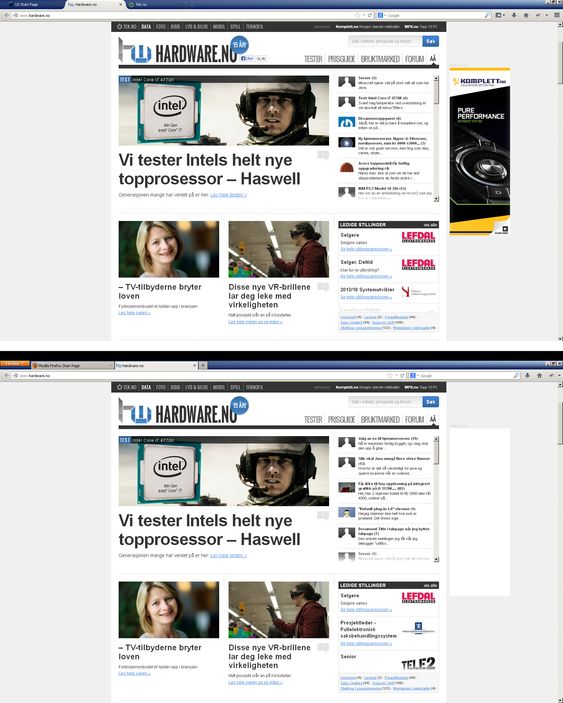Open TEK.NO nav item in upper window

[127, 27]
